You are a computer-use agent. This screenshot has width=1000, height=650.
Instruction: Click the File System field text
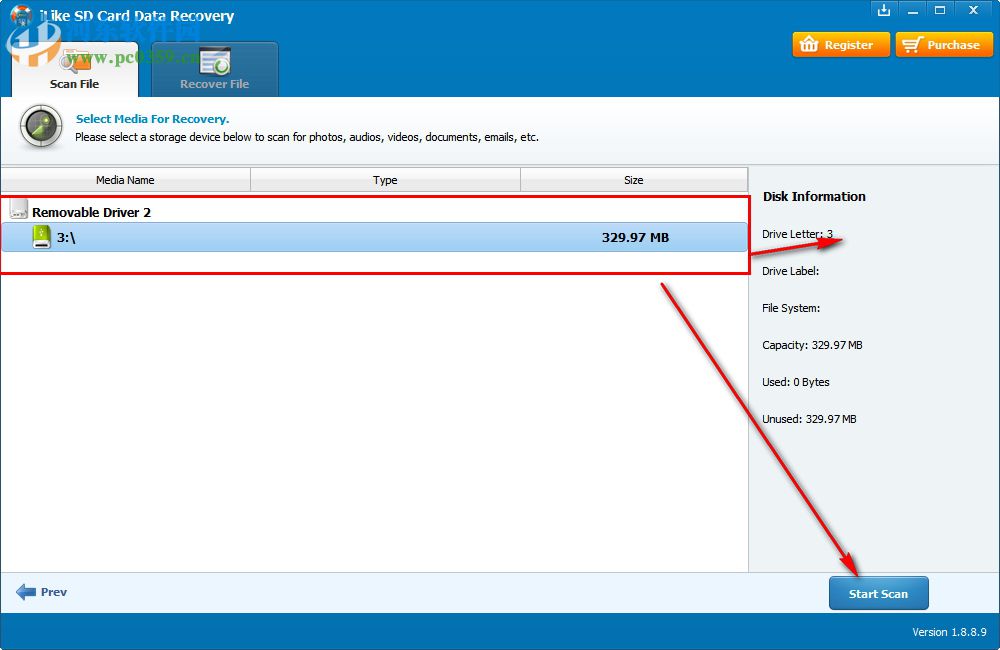click(791, 308)
